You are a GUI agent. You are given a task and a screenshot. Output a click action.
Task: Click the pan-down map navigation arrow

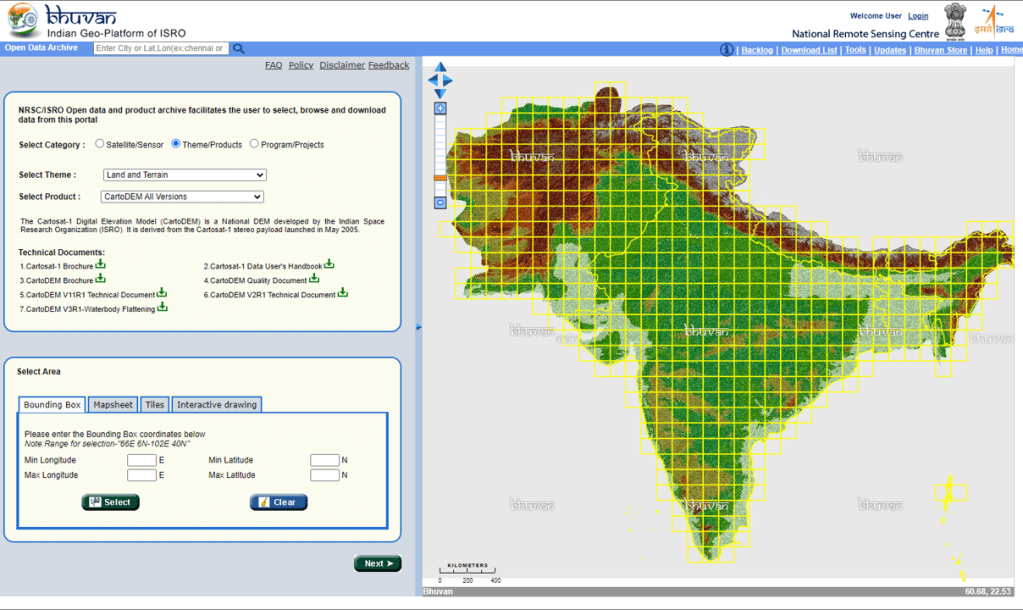point(439,92)
